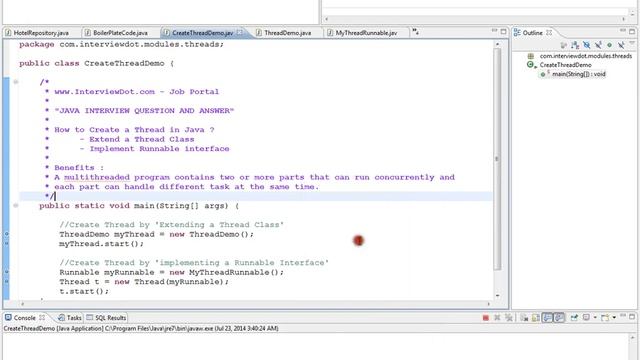Screen dimensions: 640x360
Task: Minimize the Console panel
Action: tap(623, 316)
